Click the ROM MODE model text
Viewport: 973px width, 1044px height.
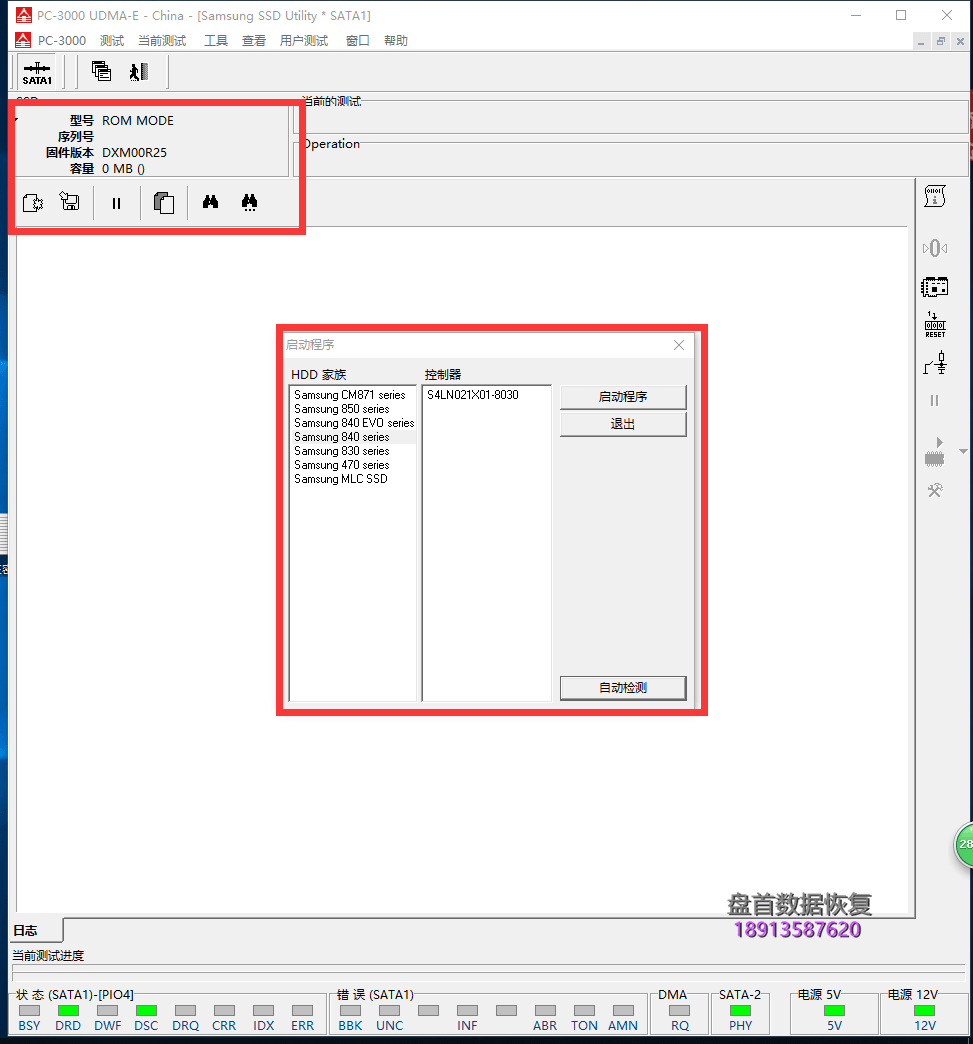click(x=138, y=121)
